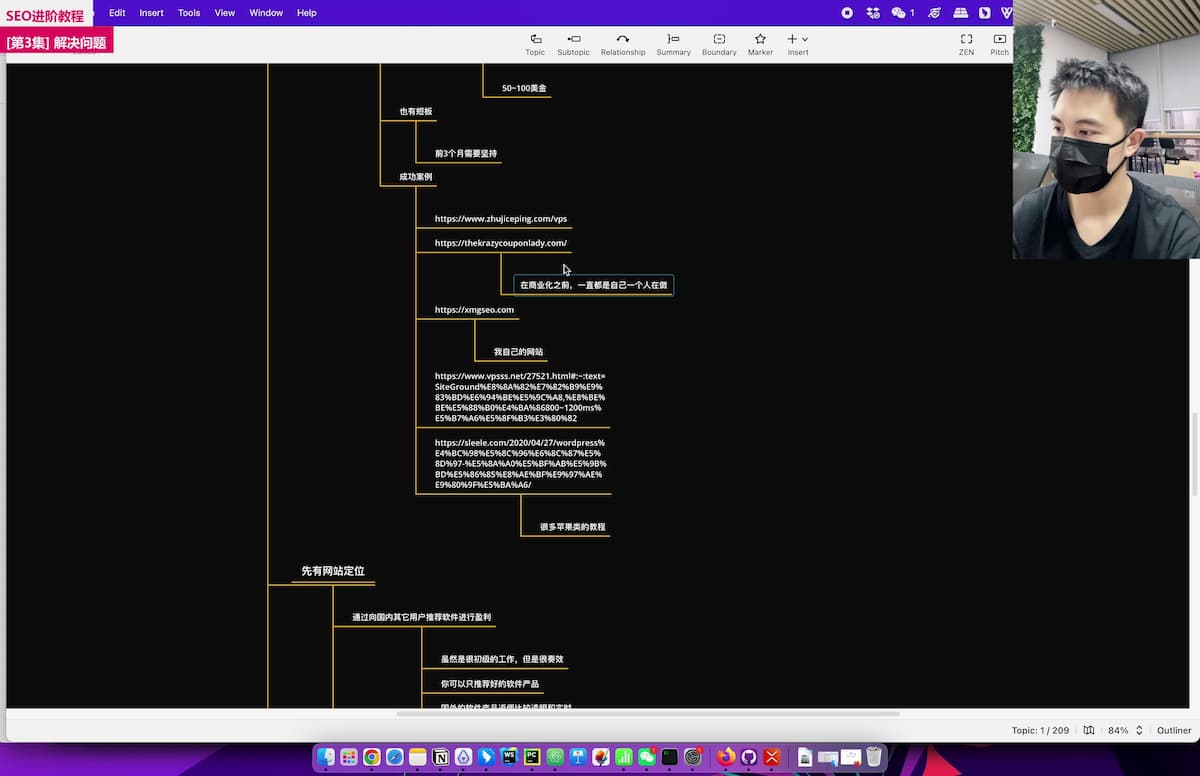The width and height of the screenshot is (1200, 776).
Task: Select the thekrazycouponlady.com topic link
Action: [500, 243]
